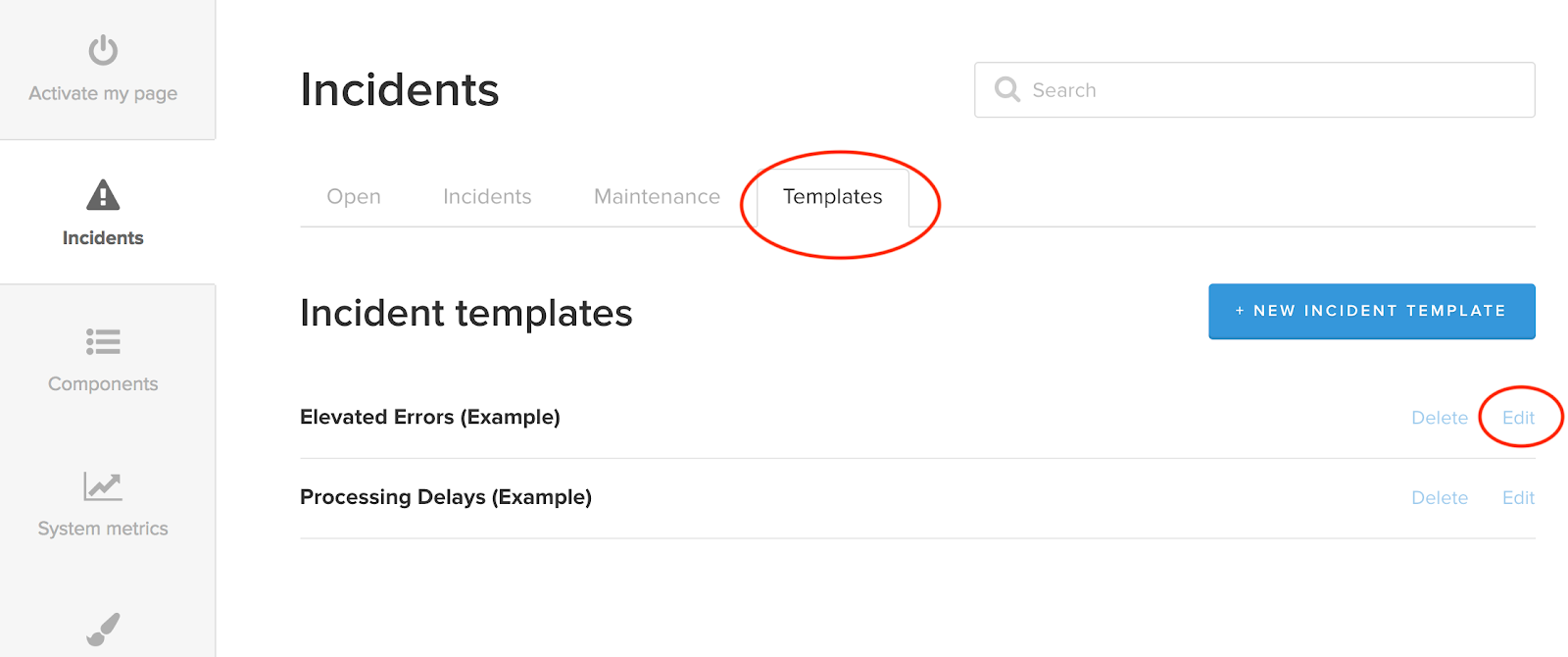Click the chart icon for System metrics
This screenshot has width=1568, height=657.
point(102,485)
